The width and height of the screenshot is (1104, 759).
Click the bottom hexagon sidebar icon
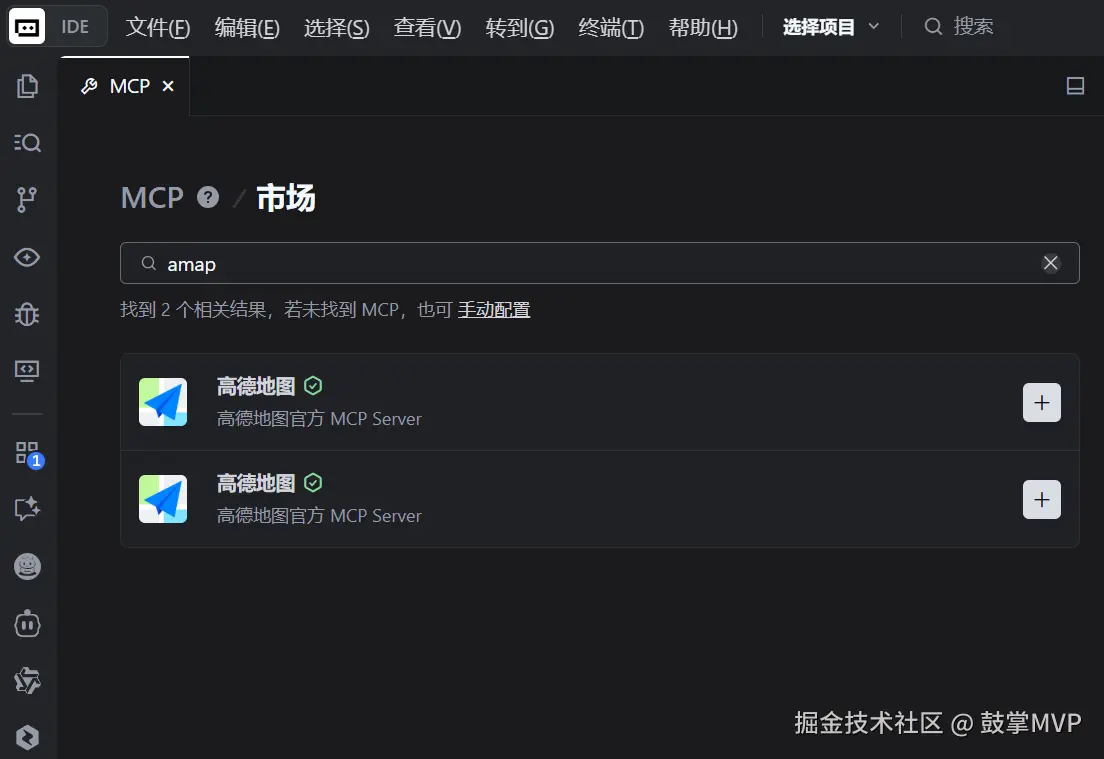[27, 737]
